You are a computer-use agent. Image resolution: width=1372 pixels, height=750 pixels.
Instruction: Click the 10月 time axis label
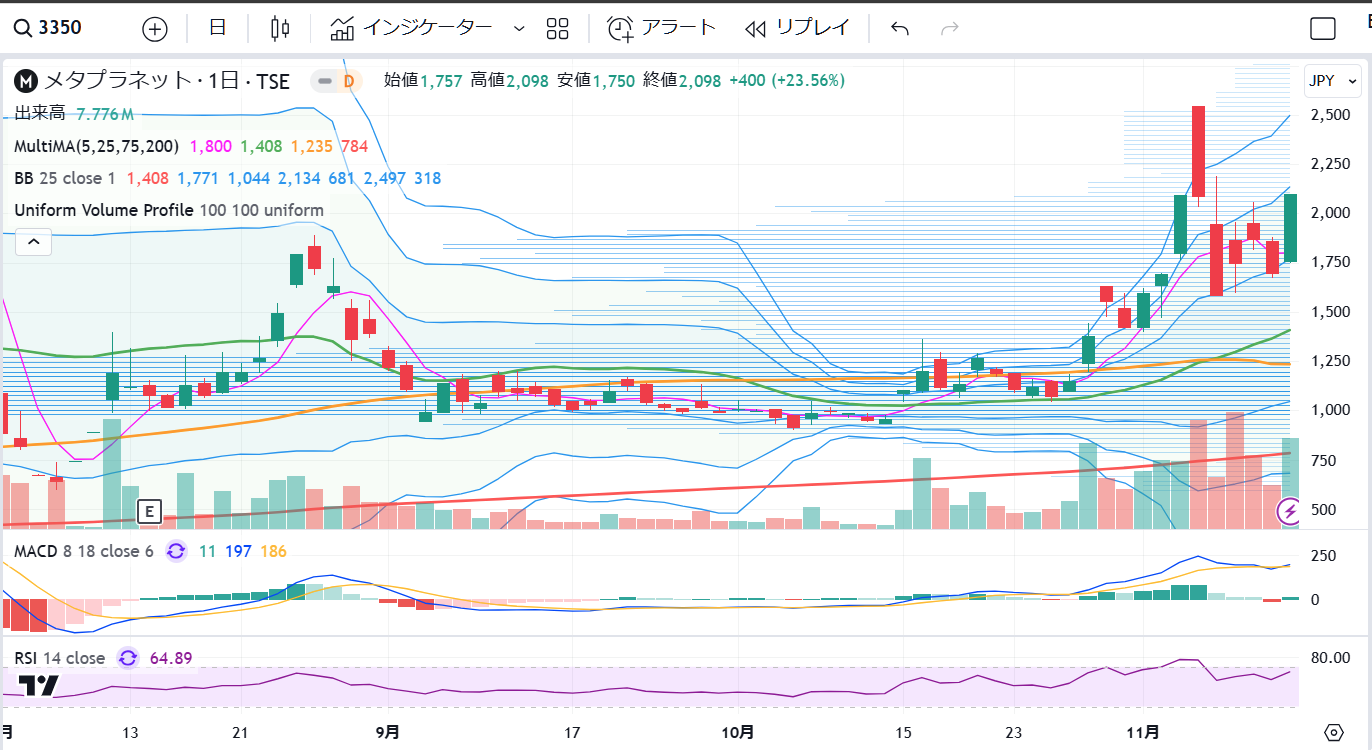(x=737, y=733)
